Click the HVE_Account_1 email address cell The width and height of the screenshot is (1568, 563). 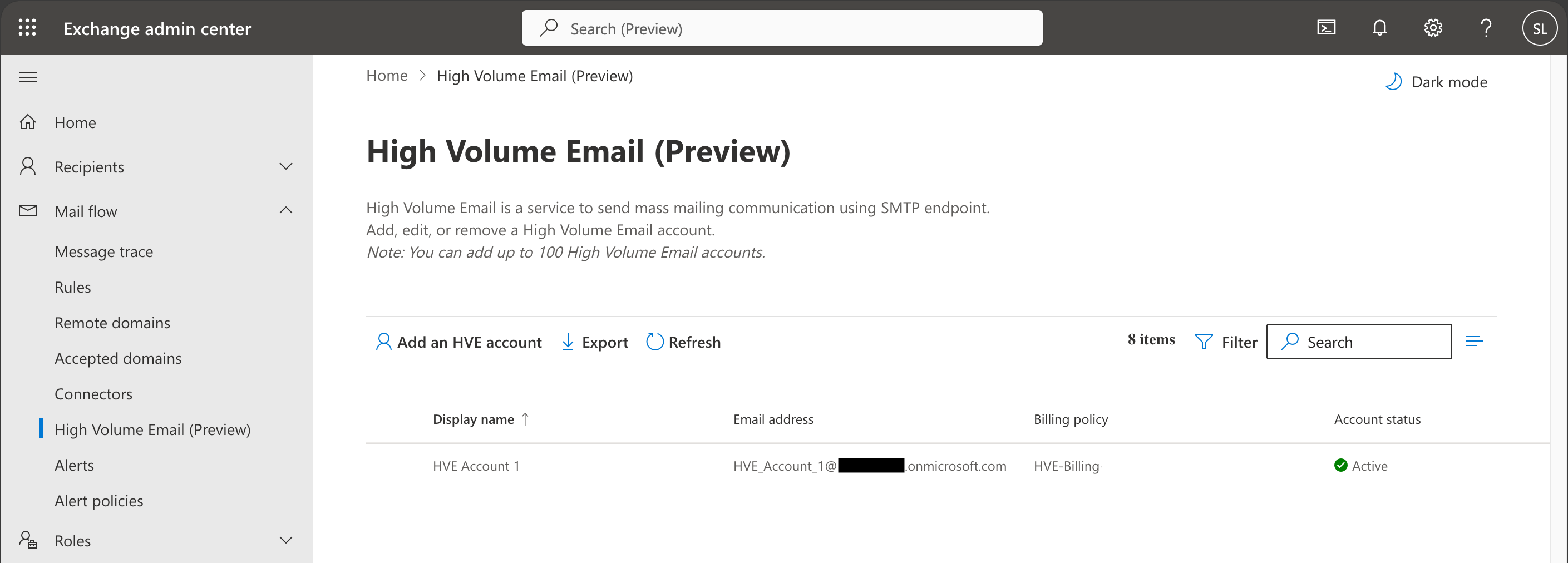click(869, 466)
